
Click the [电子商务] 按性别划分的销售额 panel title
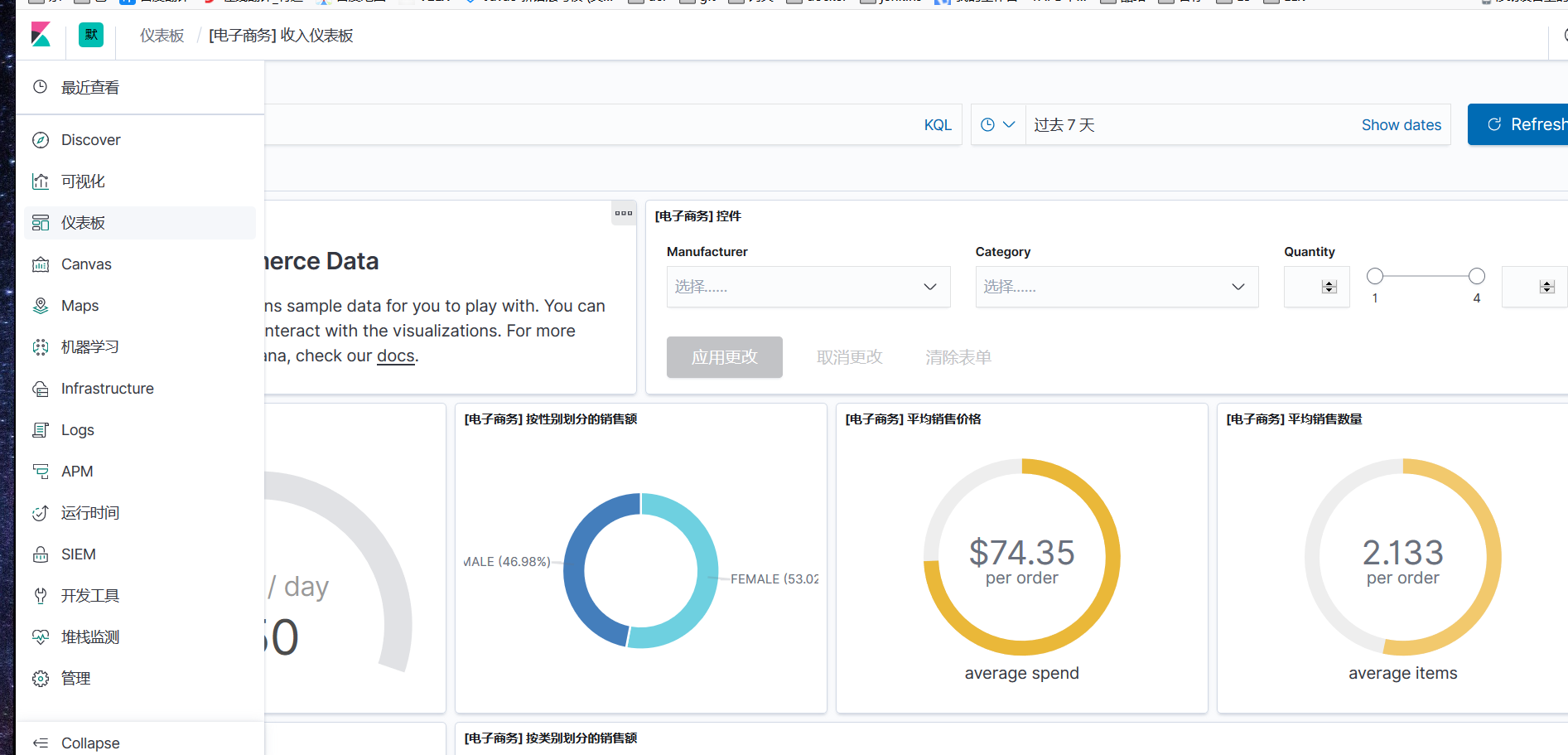(551, 419)
